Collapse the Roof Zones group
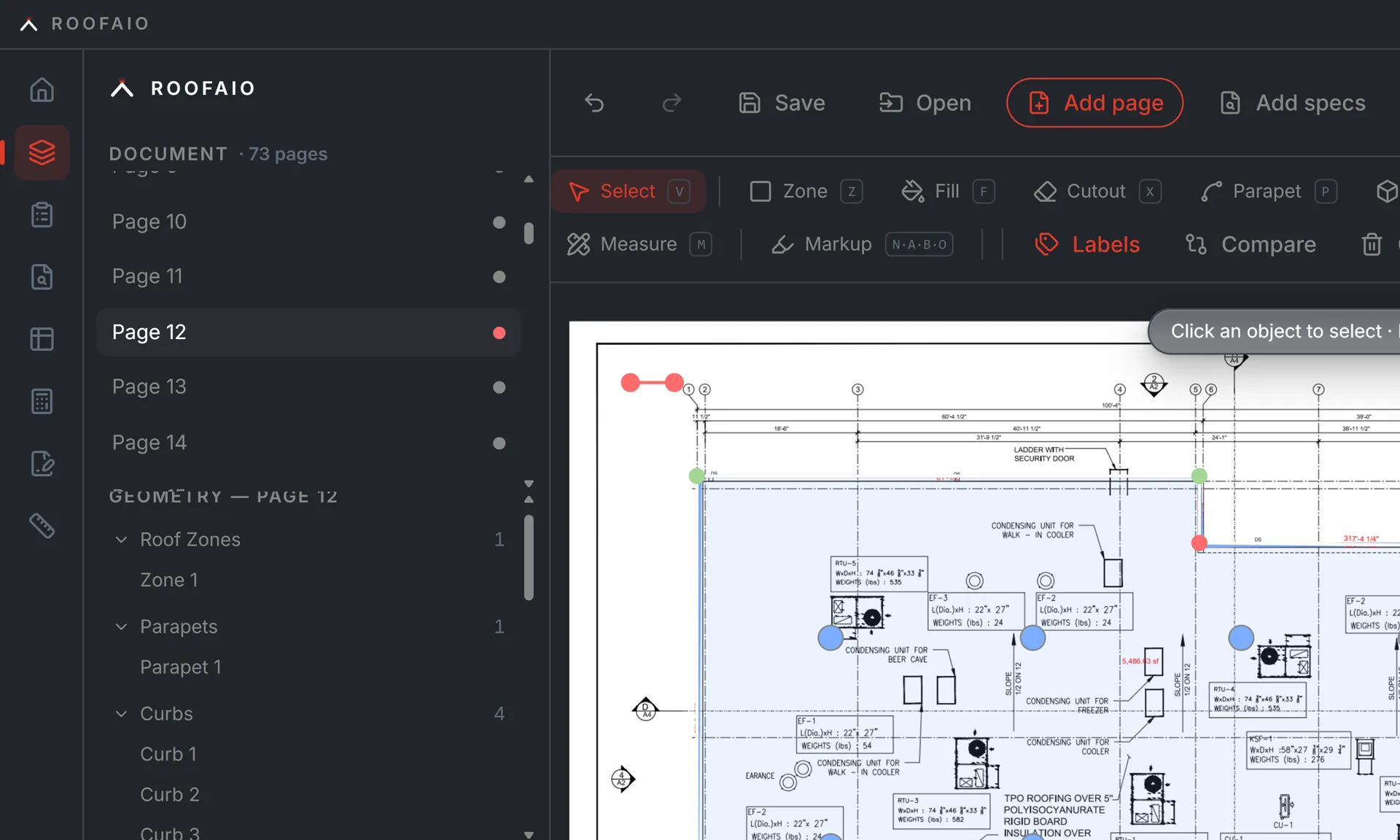Image resolution: width=1400 pixels, height=840 pixels. (121, 540)
